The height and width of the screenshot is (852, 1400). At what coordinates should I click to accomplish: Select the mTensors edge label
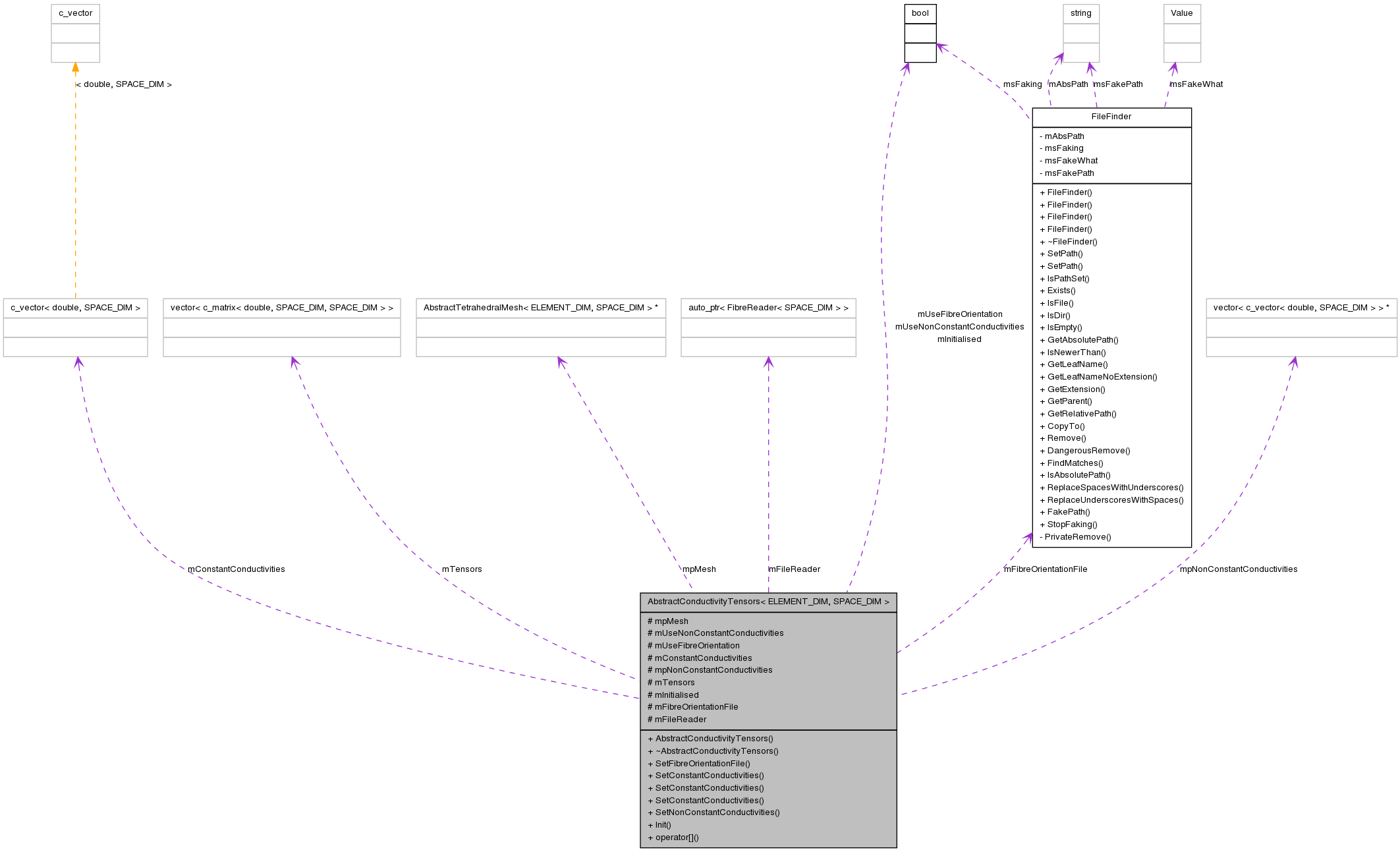(462, 569)
